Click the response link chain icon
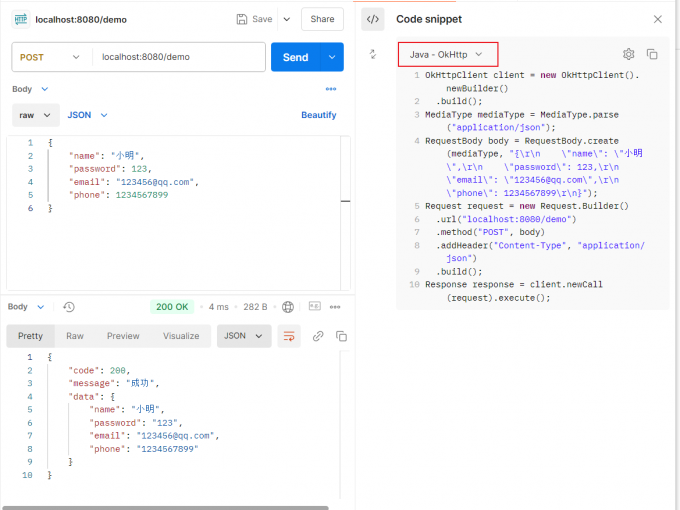This screenshot has width=680, height=510. point(318,336)
